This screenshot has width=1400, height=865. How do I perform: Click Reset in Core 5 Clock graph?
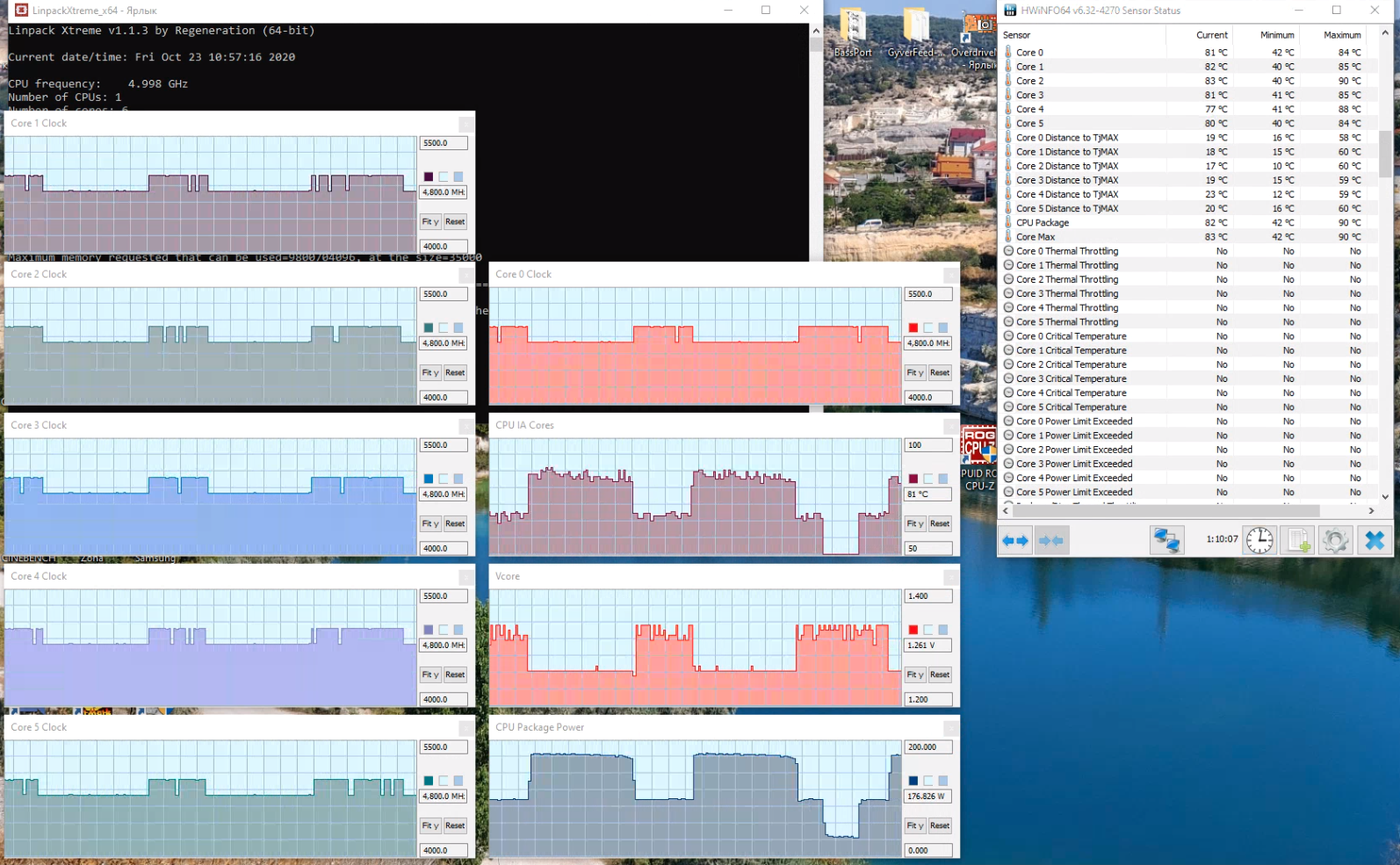tap(455, 826)
